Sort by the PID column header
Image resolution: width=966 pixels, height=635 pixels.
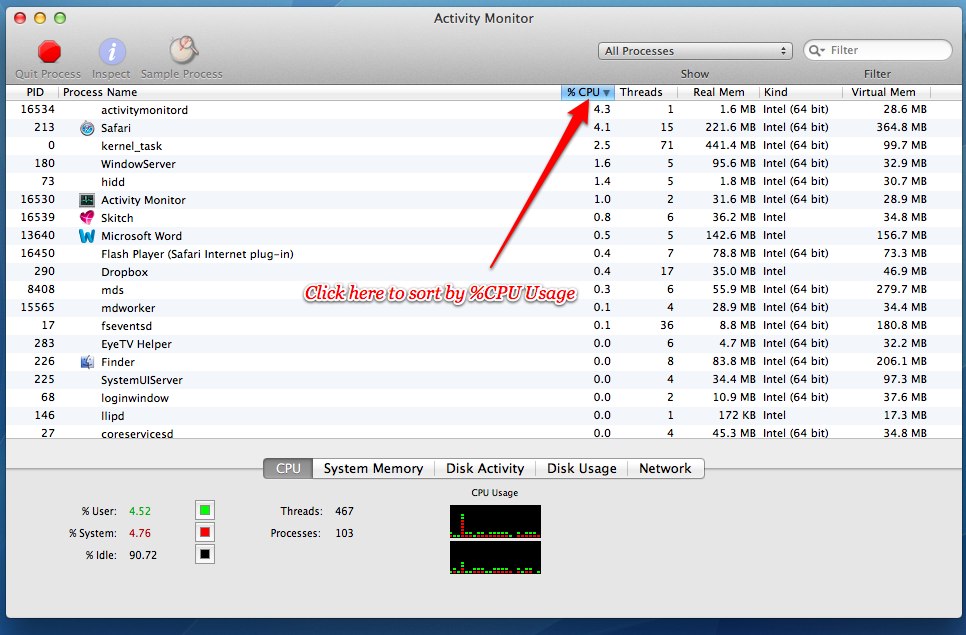[33, 92]
